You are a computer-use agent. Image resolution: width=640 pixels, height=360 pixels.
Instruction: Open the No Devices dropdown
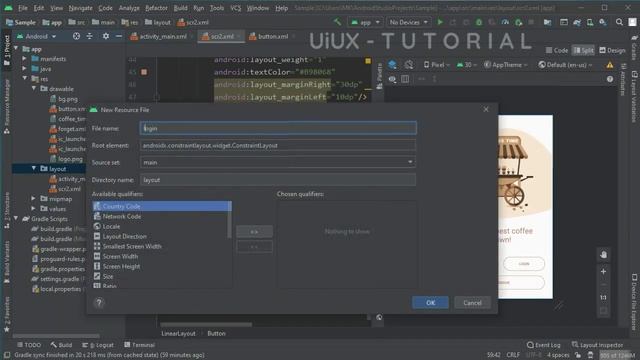409,22
